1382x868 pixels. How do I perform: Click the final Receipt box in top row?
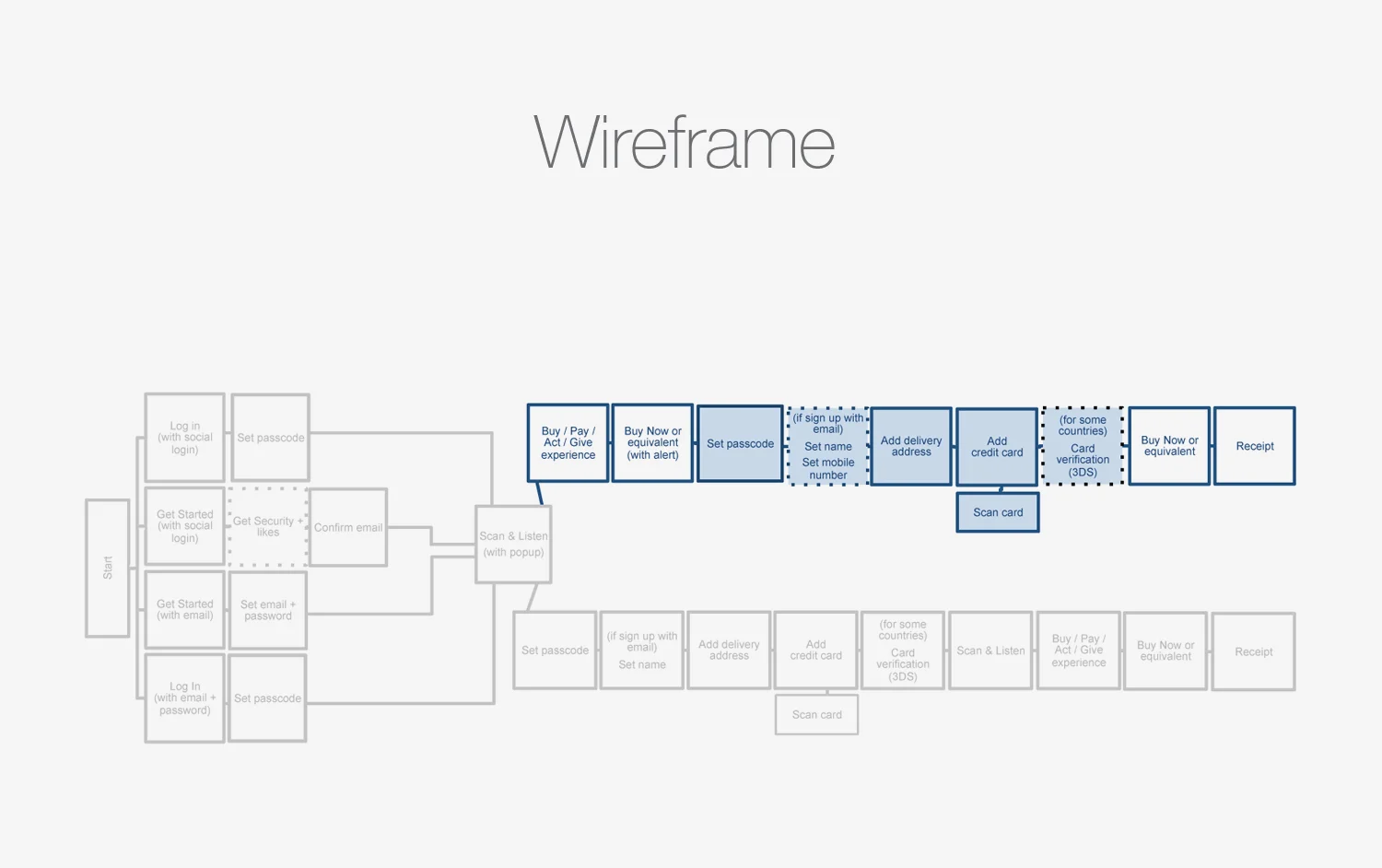(1254, 446)
